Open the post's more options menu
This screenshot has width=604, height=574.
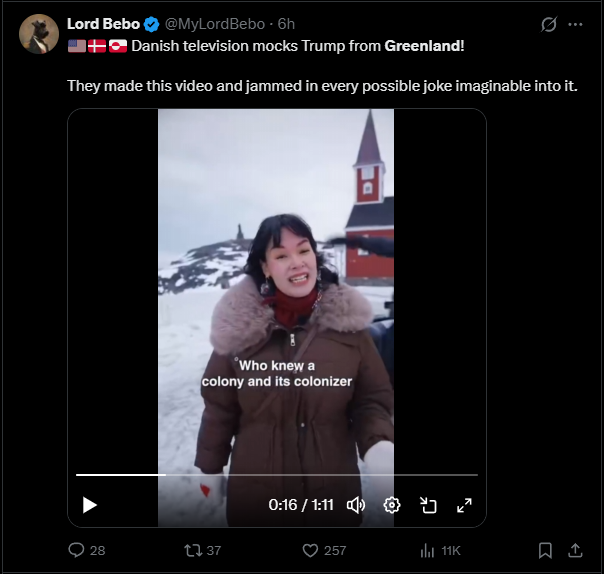click(575, 24)
